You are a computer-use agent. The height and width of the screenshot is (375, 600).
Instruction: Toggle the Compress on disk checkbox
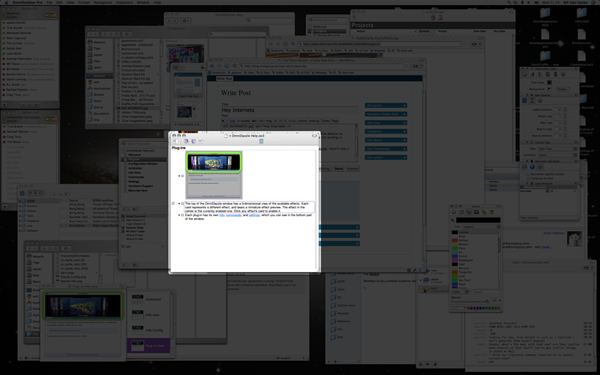528,179
